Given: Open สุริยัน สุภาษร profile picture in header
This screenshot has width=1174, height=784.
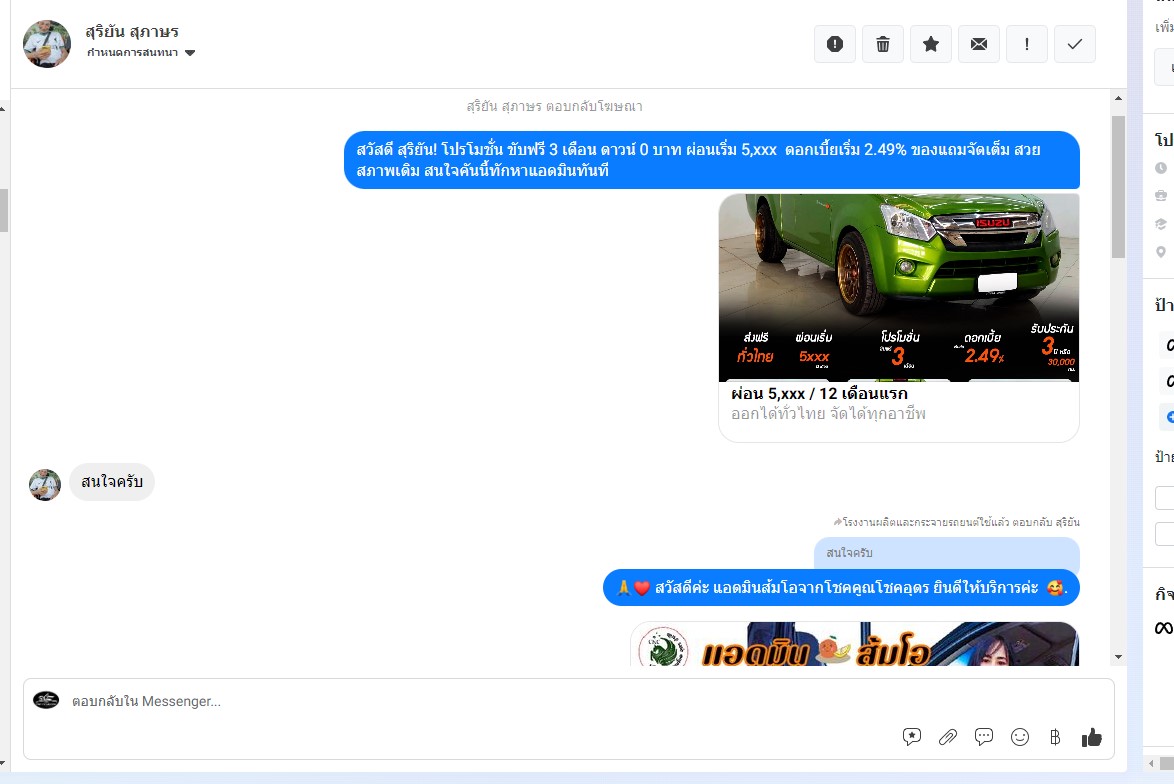Looking at the screenshot, I should pyautogui.click(x=47, y=44).
